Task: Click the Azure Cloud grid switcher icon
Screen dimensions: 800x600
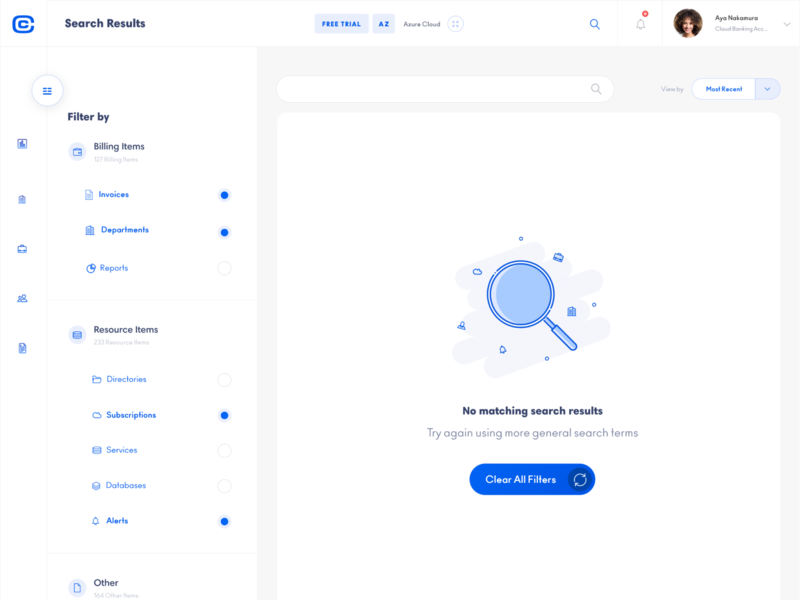Action: [x=455, y=24]
